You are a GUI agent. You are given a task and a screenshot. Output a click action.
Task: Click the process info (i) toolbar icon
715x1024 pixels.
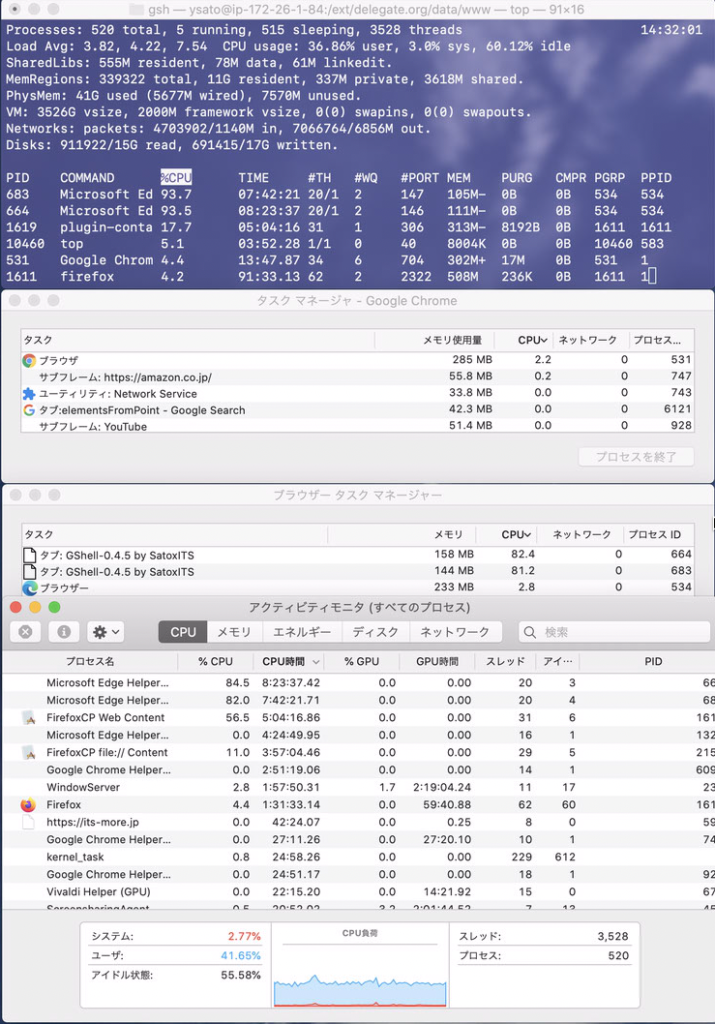63,632
